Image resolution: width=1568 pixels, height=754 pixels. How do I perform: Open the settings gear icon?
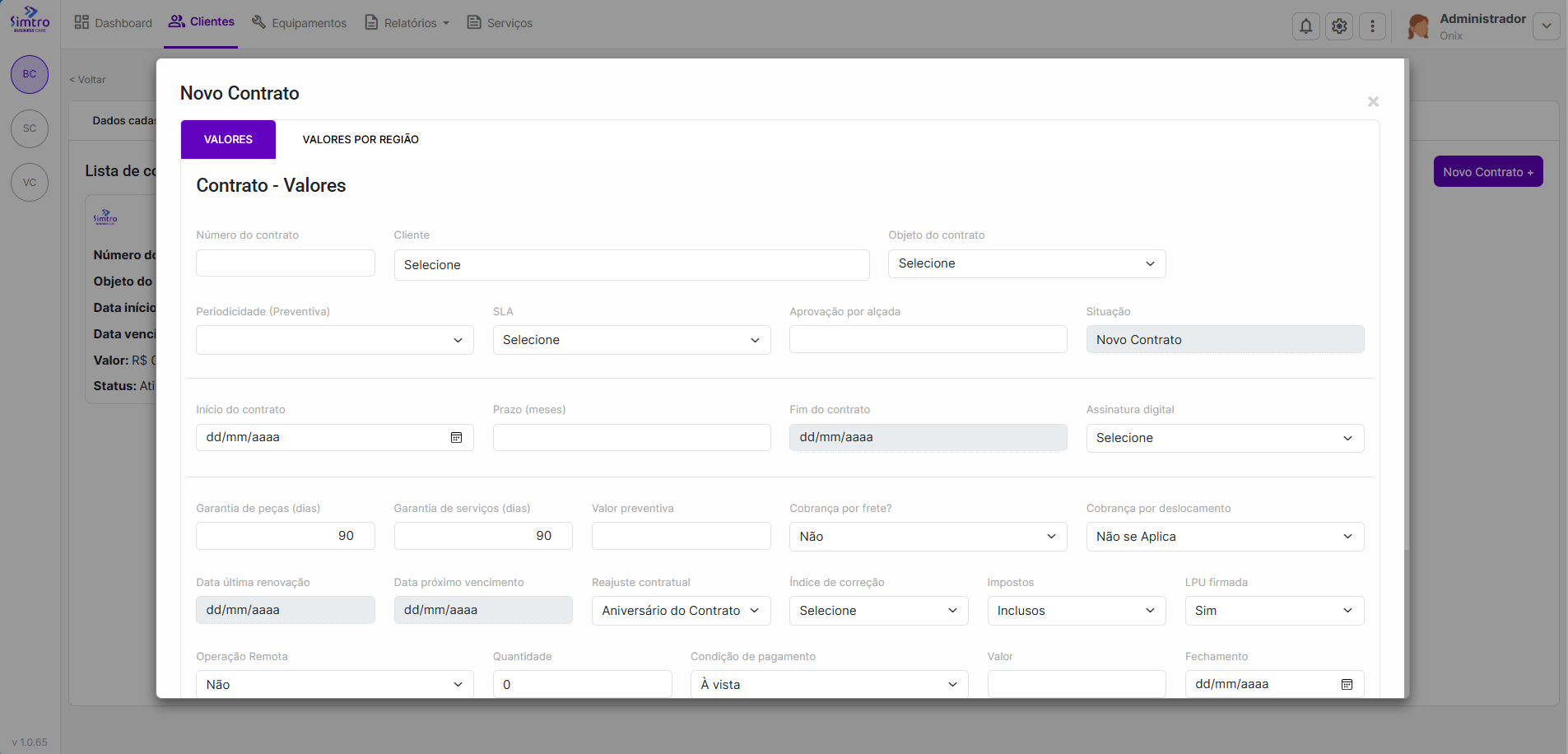pos(1339,26)
